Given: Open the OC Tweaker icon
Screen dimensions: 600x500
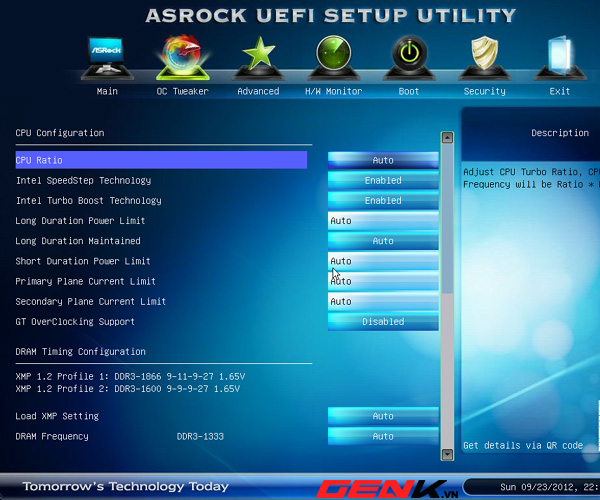Looking at the screenshot, I should click(x=182, y=58).
